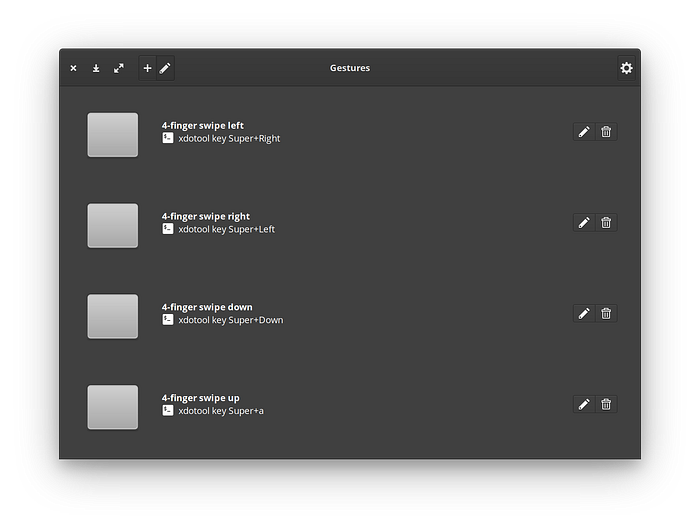Viewport: 700px width, 529px height.
Task: Delete the 4-finger swipe left gesture
Action: point(606,132)
